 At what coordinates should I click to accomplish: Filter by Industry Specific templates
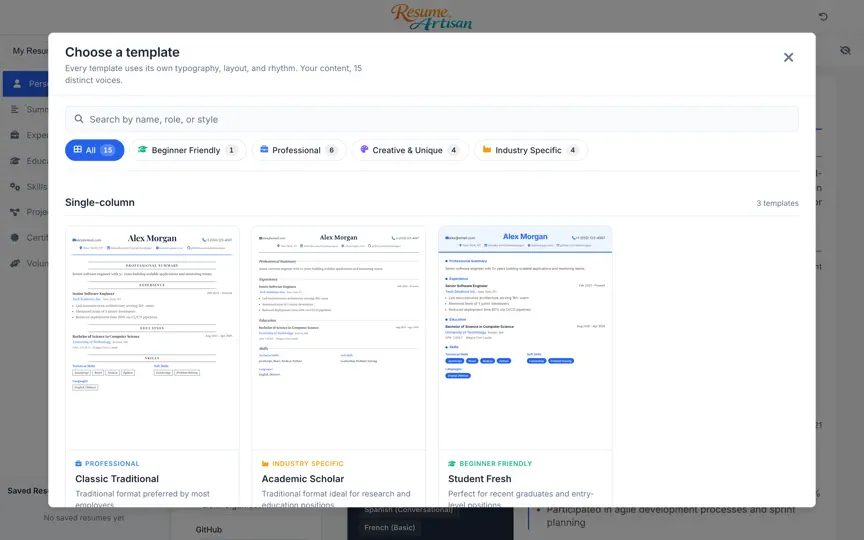(531, 150)
